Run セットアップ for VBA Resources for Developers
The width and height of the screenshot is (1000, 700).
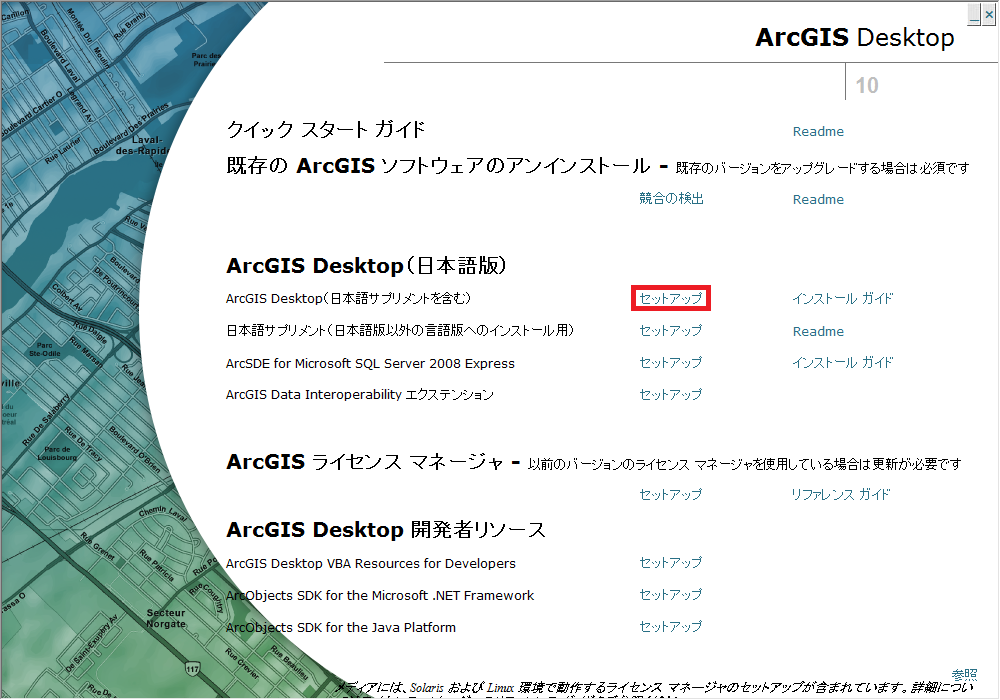click(x=670, y=562)
